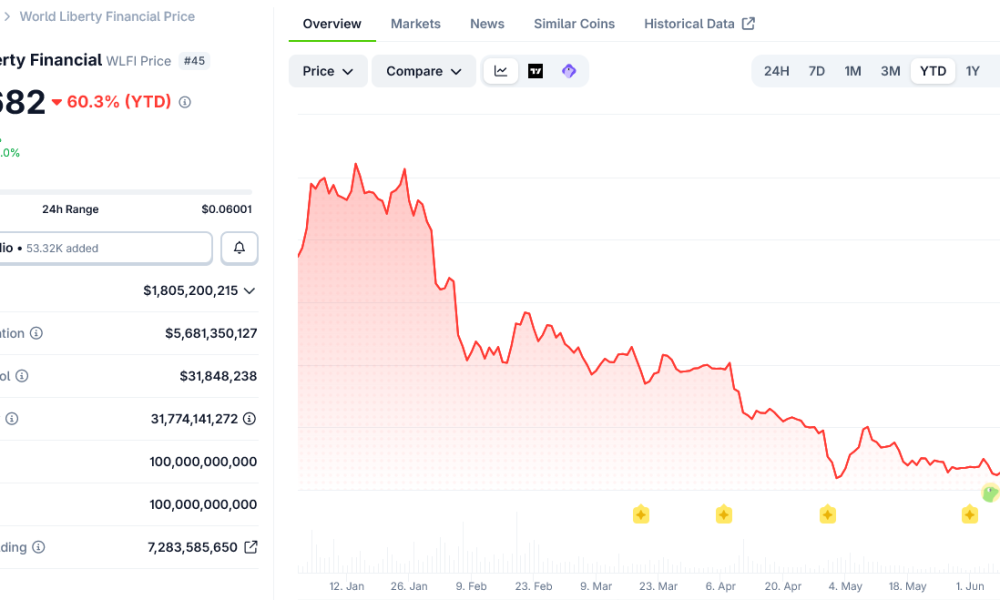Select the 7D time range
The image size is (1000, 600).
816,71
